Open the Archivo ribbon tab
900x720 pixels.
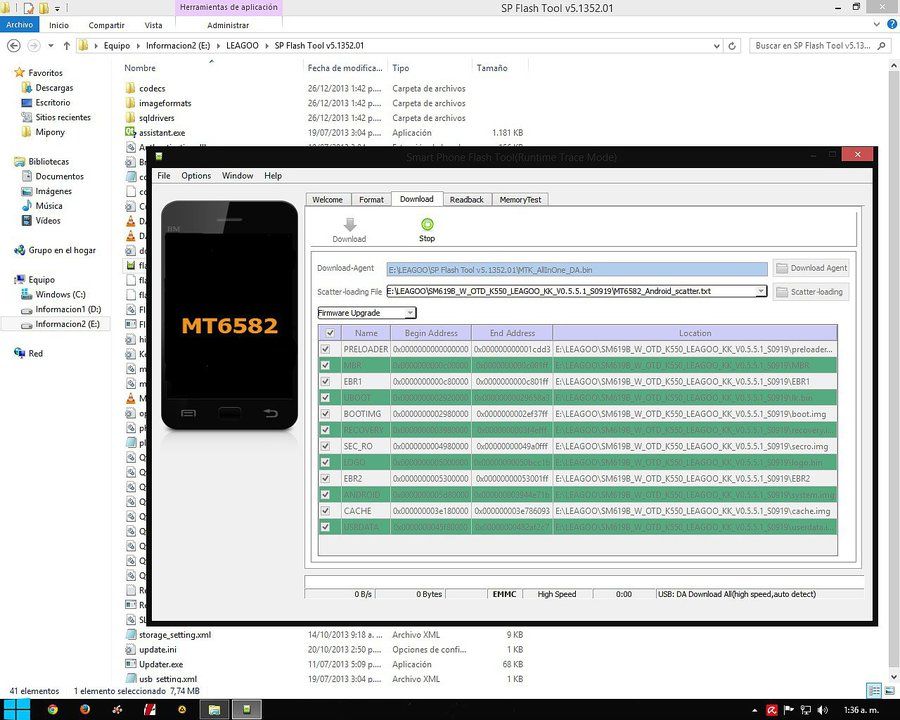point(20,25)
